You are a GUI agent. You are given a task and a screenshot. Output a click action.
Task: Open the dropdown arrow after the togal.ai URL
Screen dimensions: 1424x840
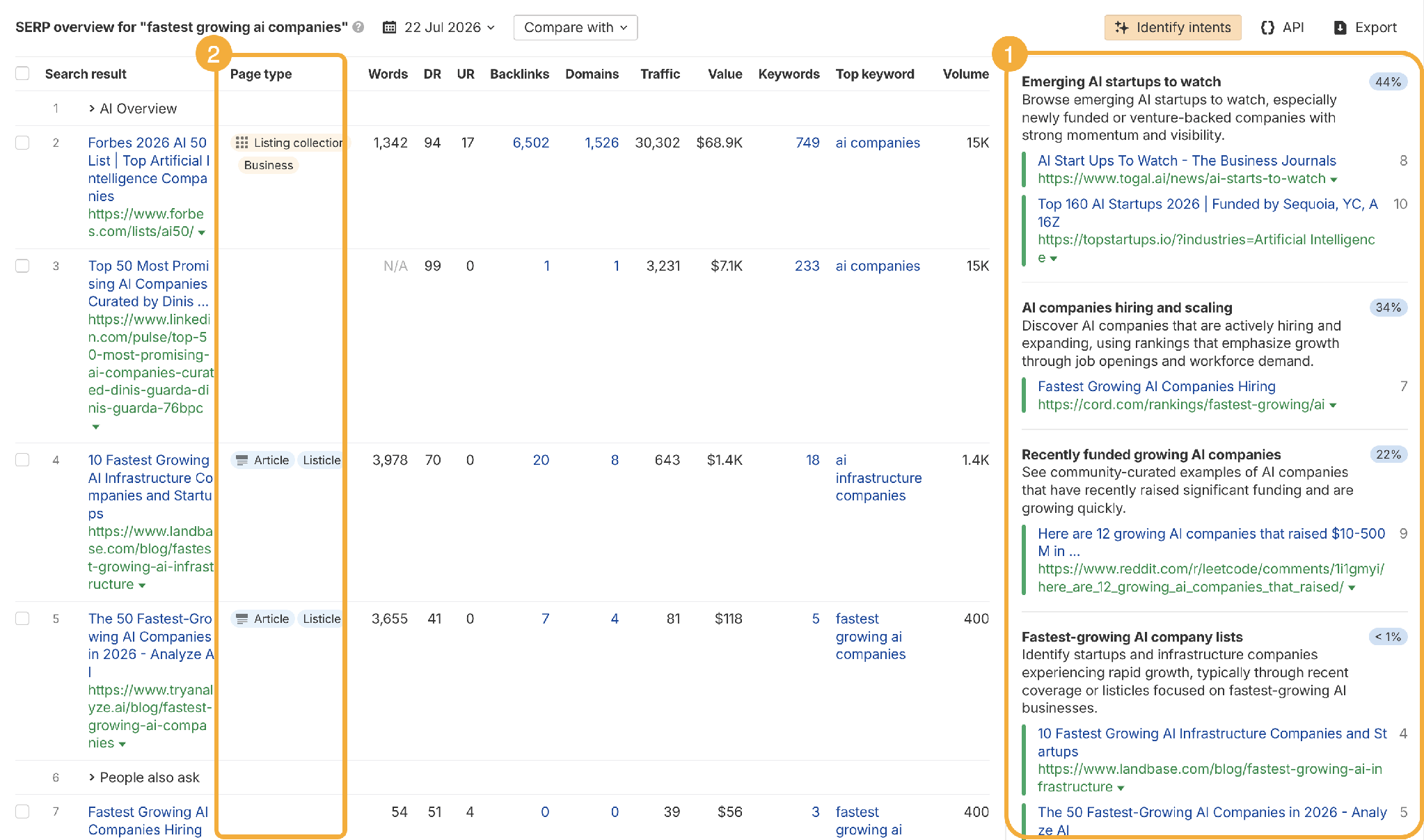(x=1334, y=180)
